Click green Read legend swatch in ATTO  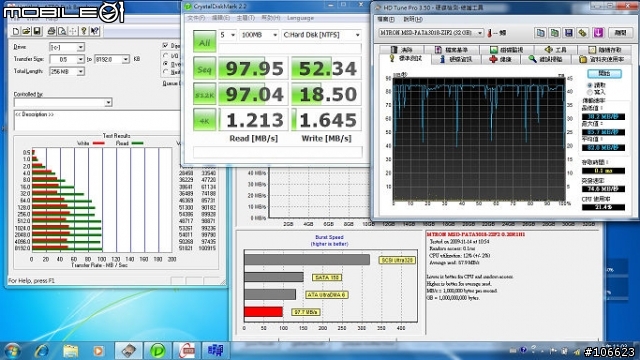[138, 143]
